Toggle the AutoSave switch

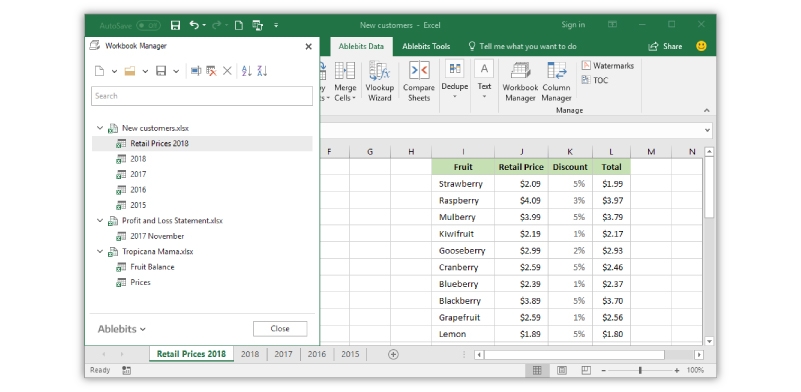(x=148, y=26)
